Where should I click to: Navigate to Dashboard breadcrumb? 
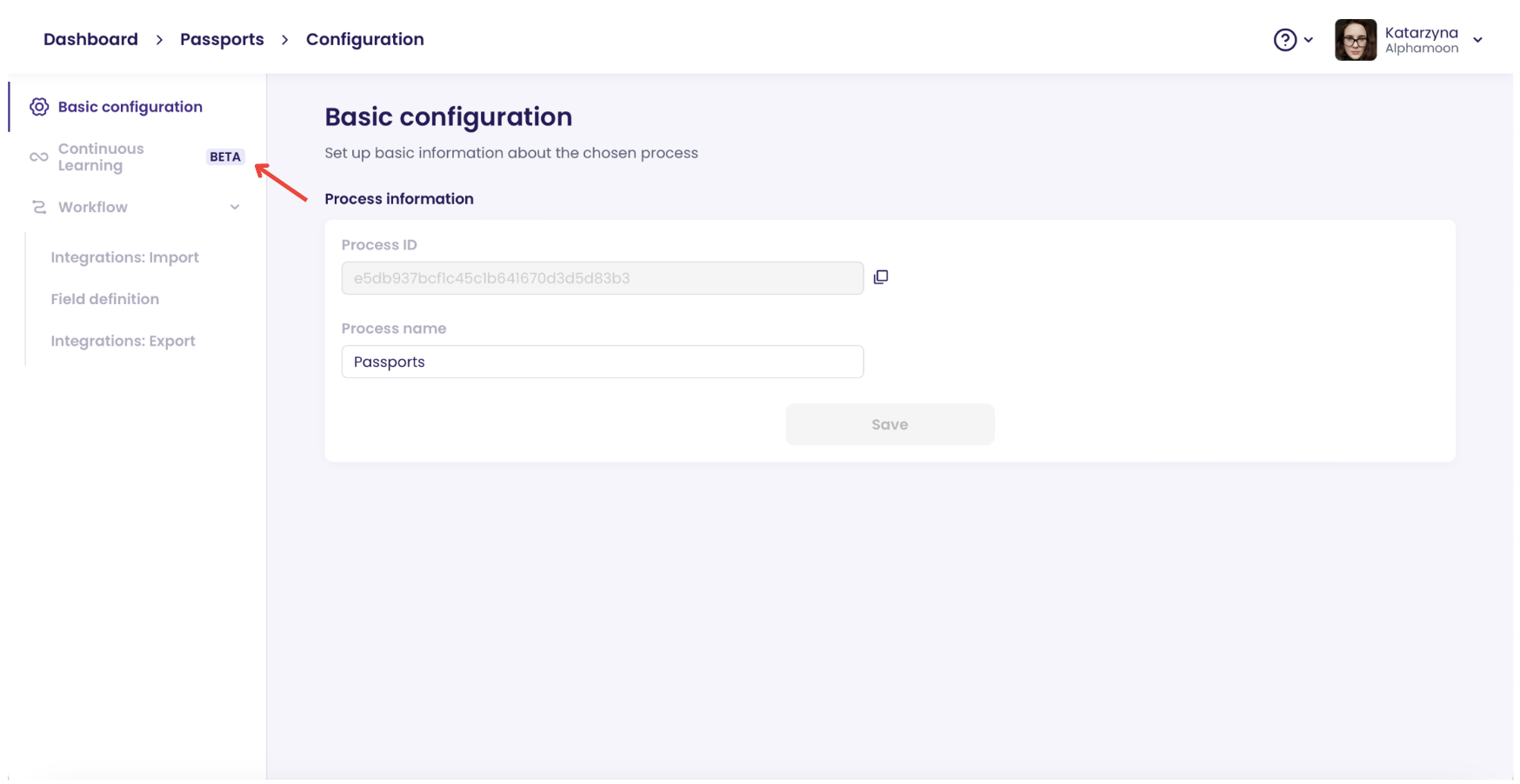point(90,39)
